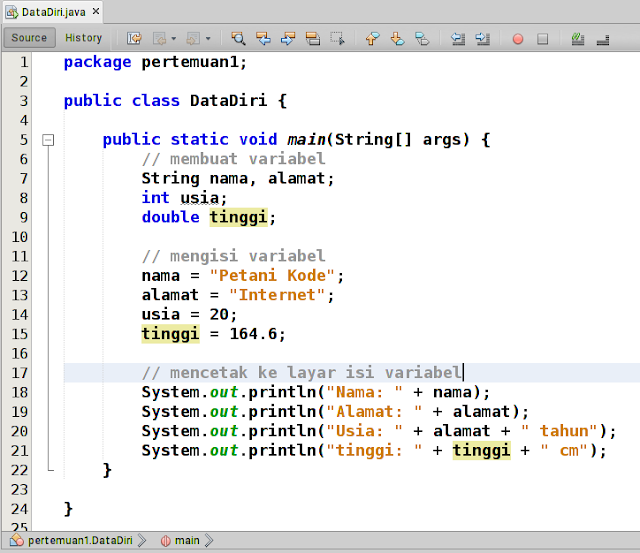Click the Find Selection magnifier icon
The image size is (640, 553).
pyautogui.click(x=238, y=38)
